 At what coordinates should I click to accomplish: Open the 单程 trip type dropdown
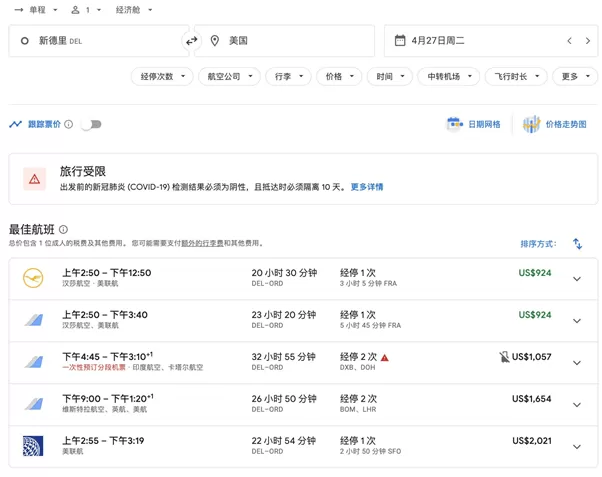[x=43, y=10]
